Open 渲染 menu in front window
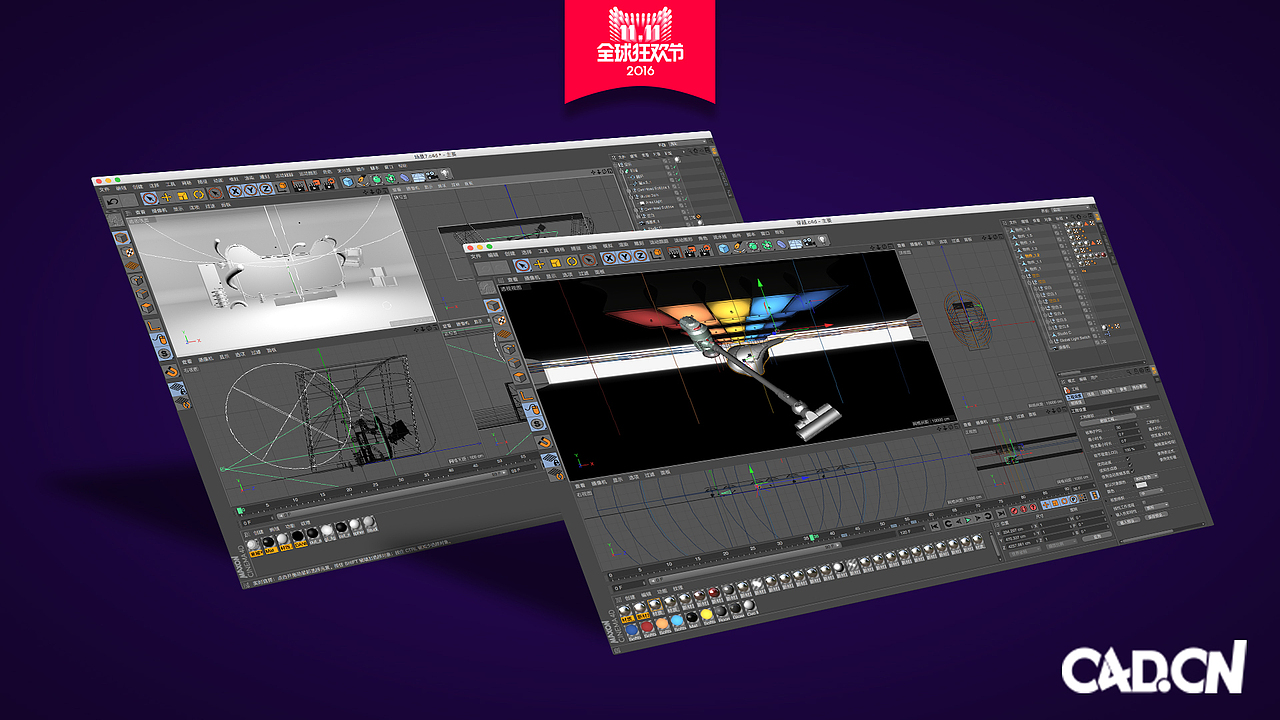1280x720 pixels. [x=622, y=244]
